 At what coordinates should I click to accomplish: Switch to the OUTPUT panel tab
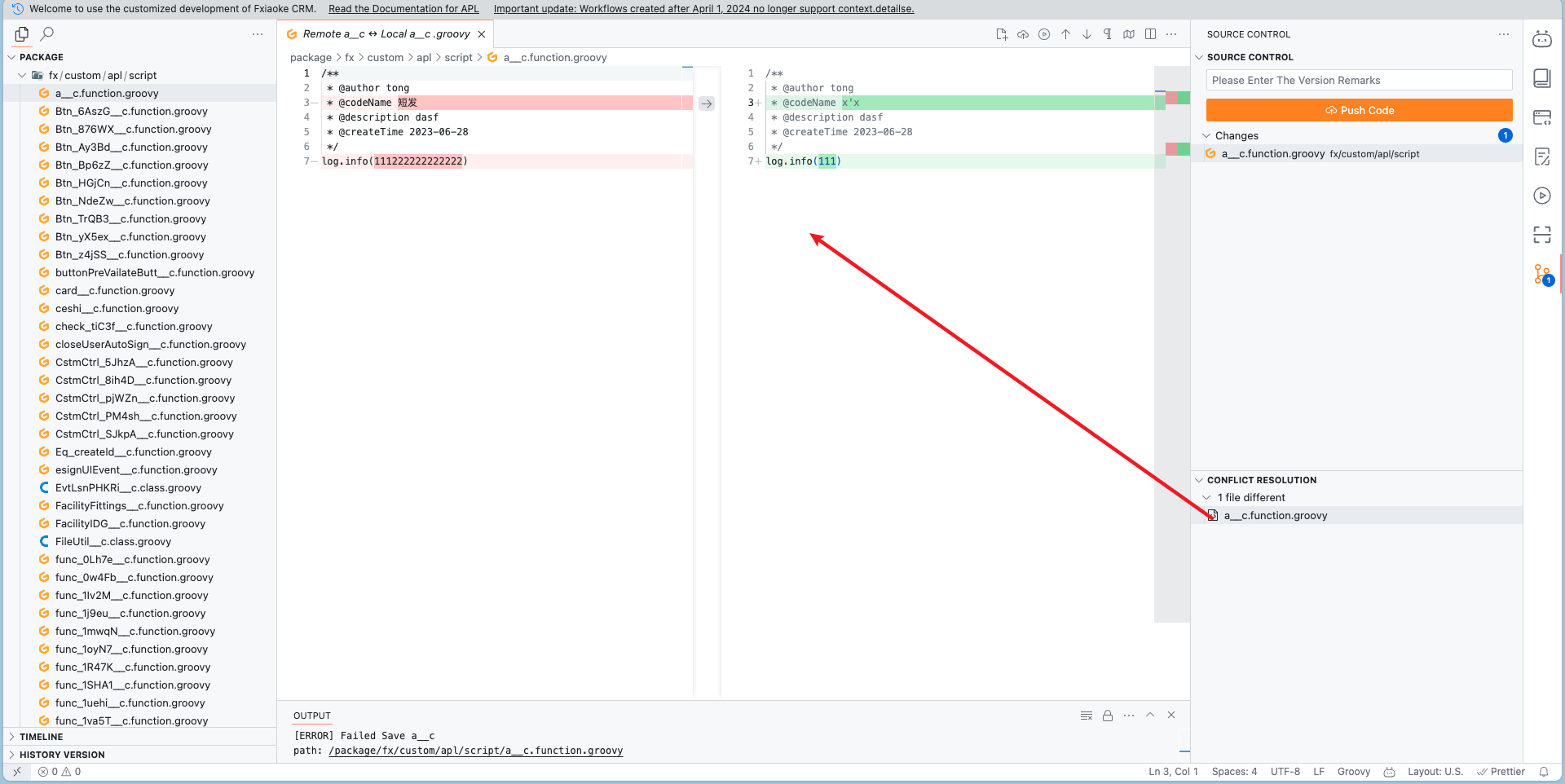pos(311,716)
